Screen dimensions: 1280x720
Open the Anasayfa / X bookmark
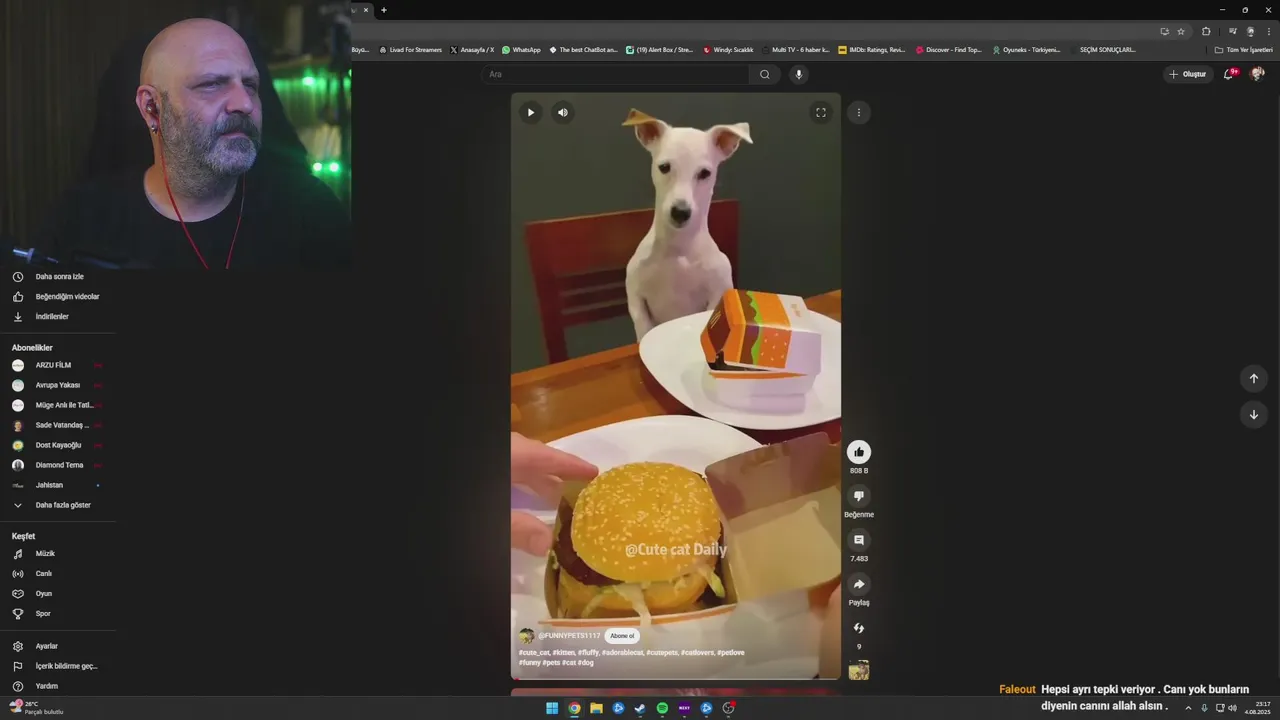pyautogui.click(x=472, y=49)
